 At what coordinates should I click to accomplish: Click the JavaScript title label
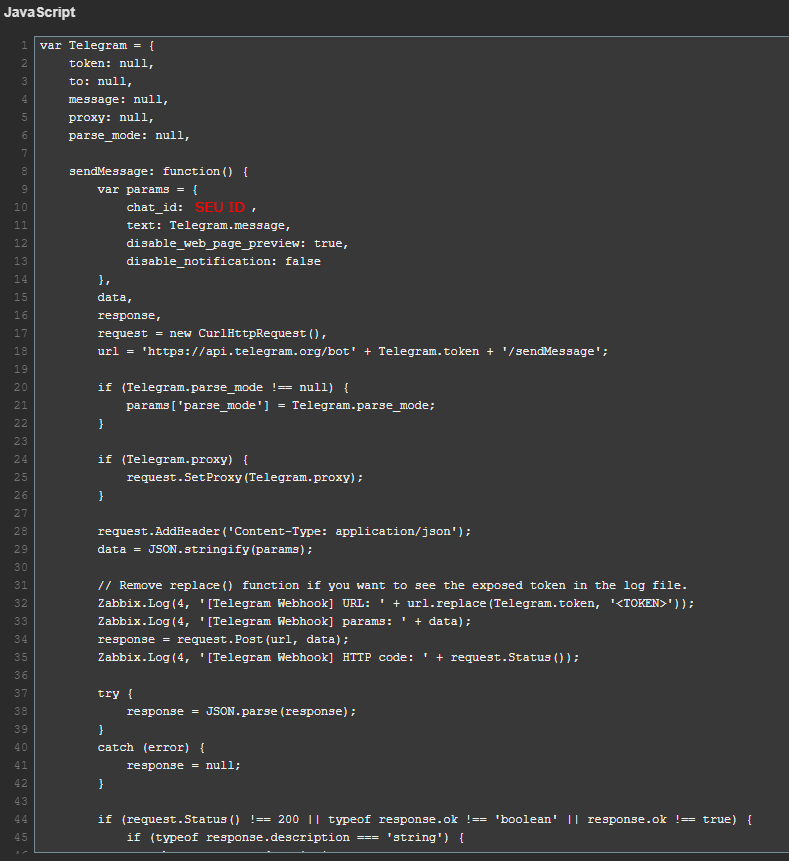(x=39, y=12)
